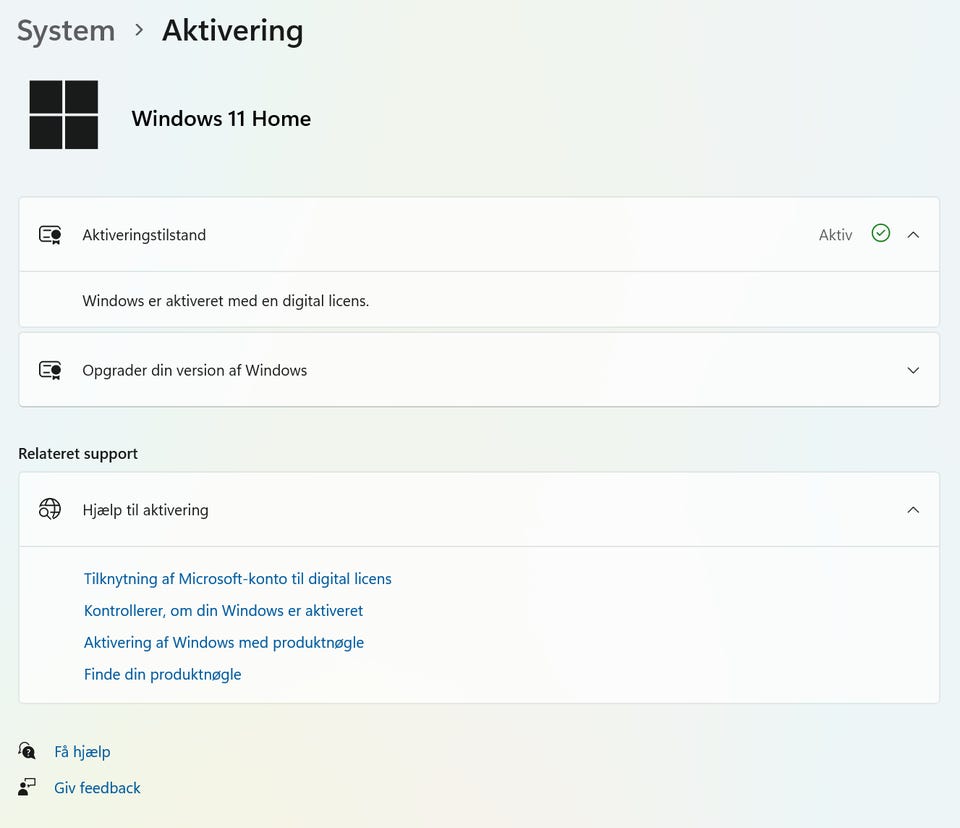960x828 pixels.
Task: Click the Giv feedback person icon
Action: tap(27, 787)
